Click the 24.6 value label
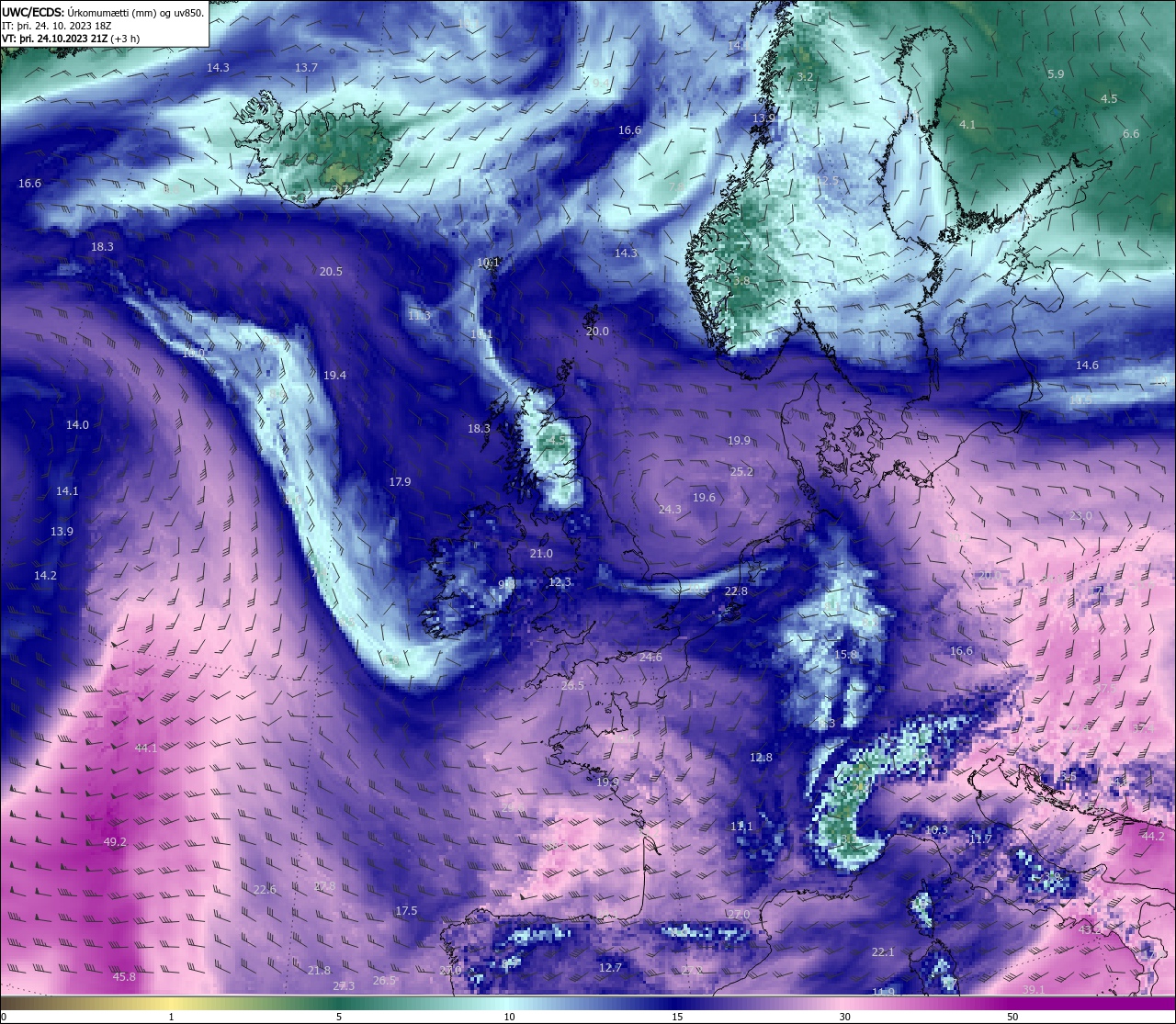 coord(650,658)
